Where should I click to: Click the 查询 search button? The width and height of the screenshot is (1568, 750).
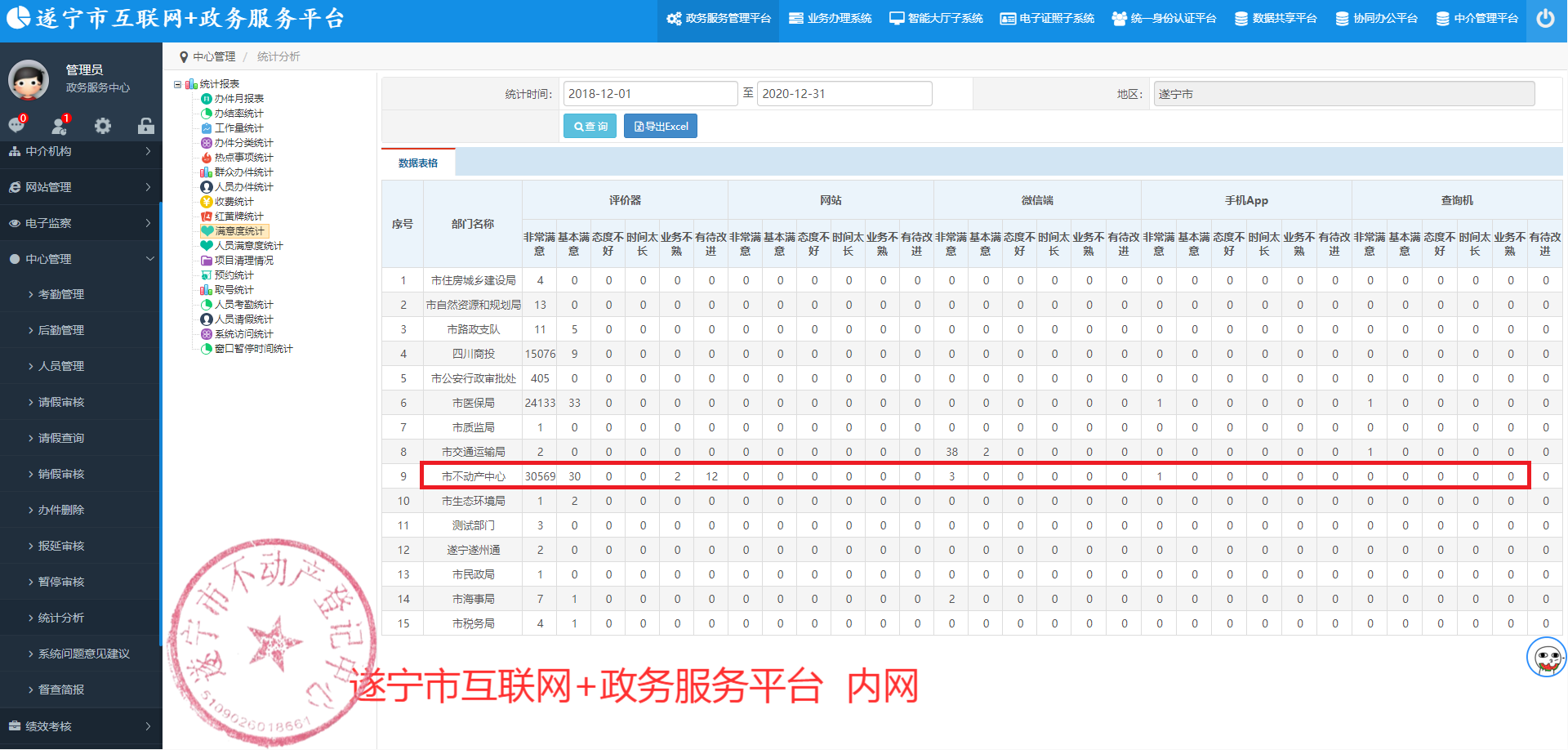[590, 127]
